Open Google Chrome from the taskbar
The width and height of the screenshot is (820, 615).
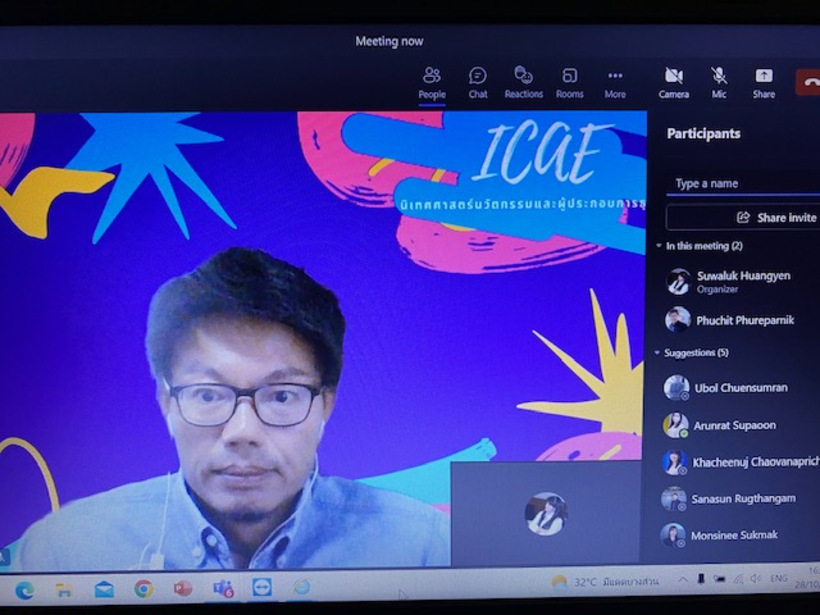[143, 588]
